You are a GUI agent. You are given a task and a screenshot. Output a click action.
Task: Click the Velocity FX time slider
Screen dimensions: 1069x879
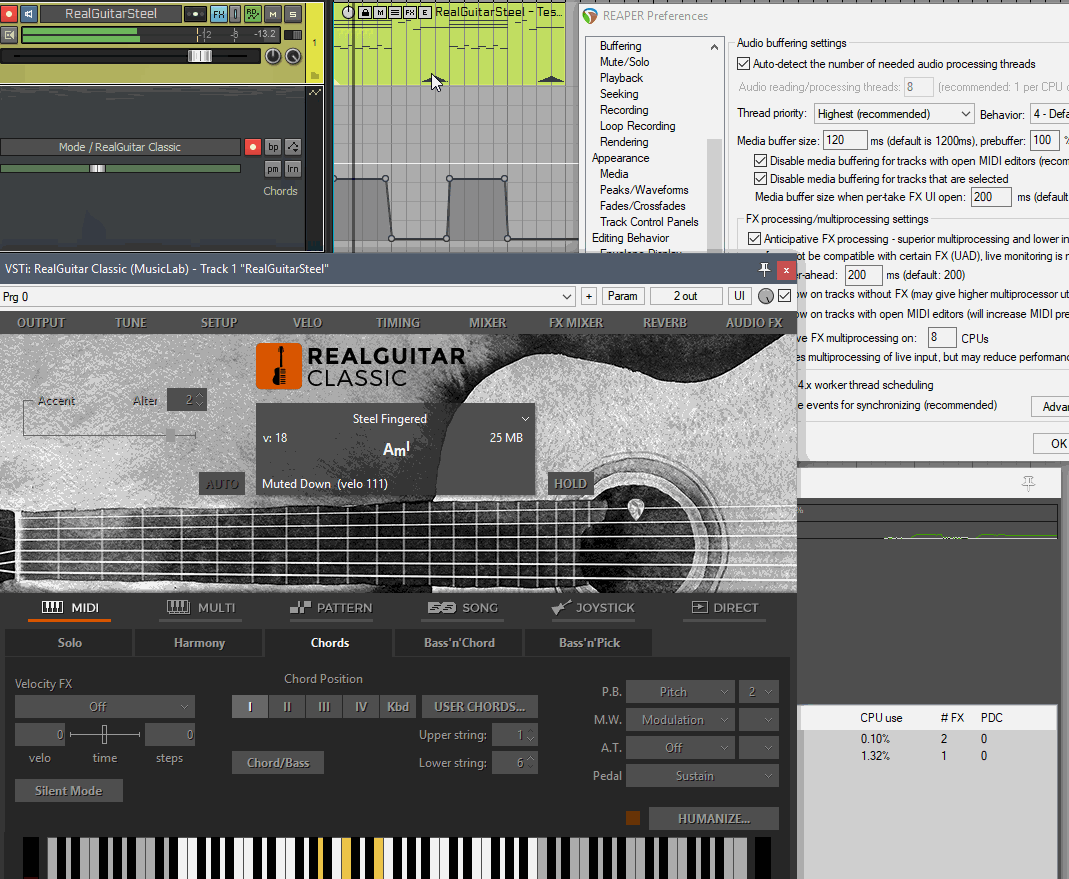104,734
